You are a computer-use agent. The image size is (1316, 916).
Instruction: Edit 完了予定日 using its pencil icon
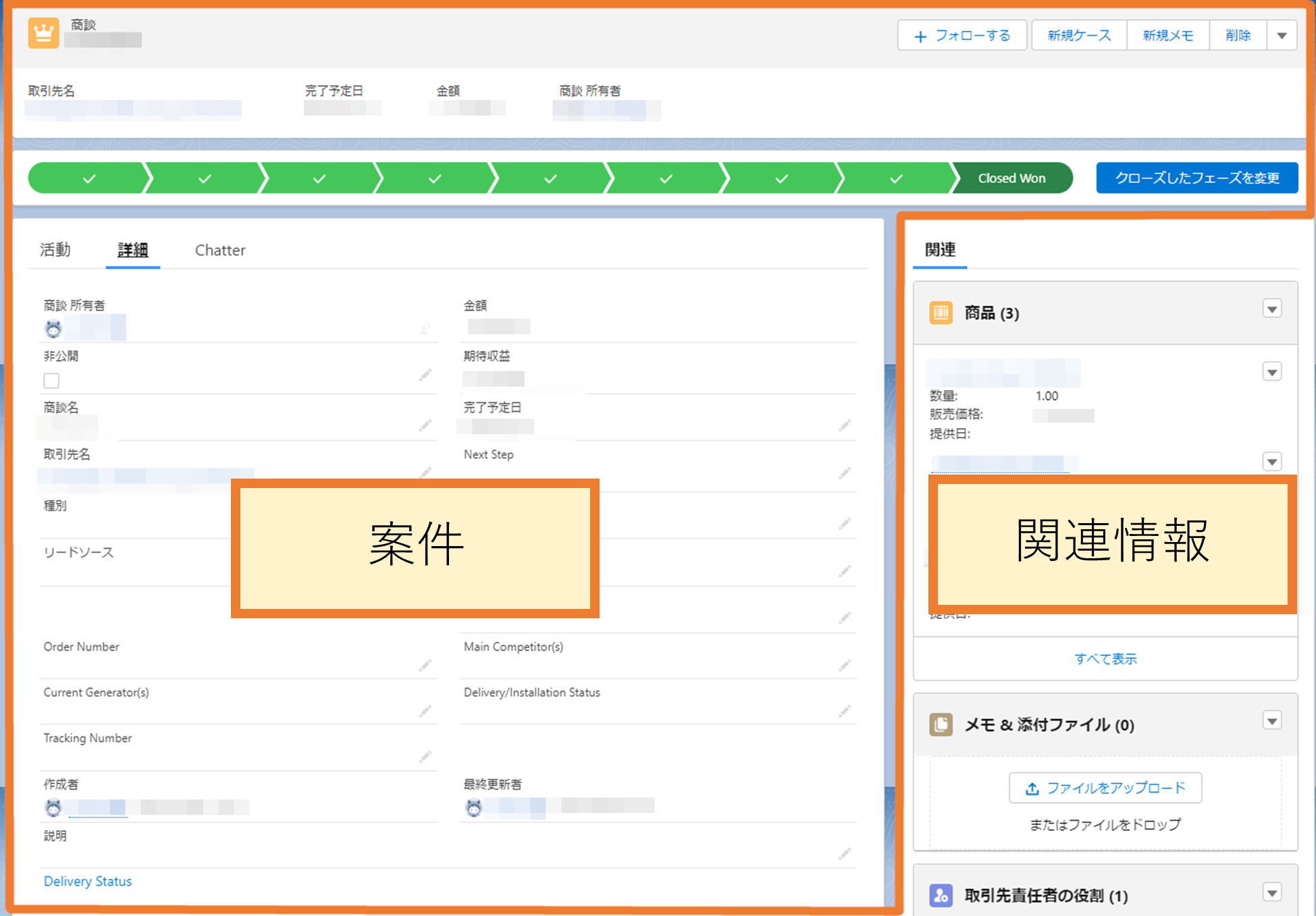click(x=845, y=425)
